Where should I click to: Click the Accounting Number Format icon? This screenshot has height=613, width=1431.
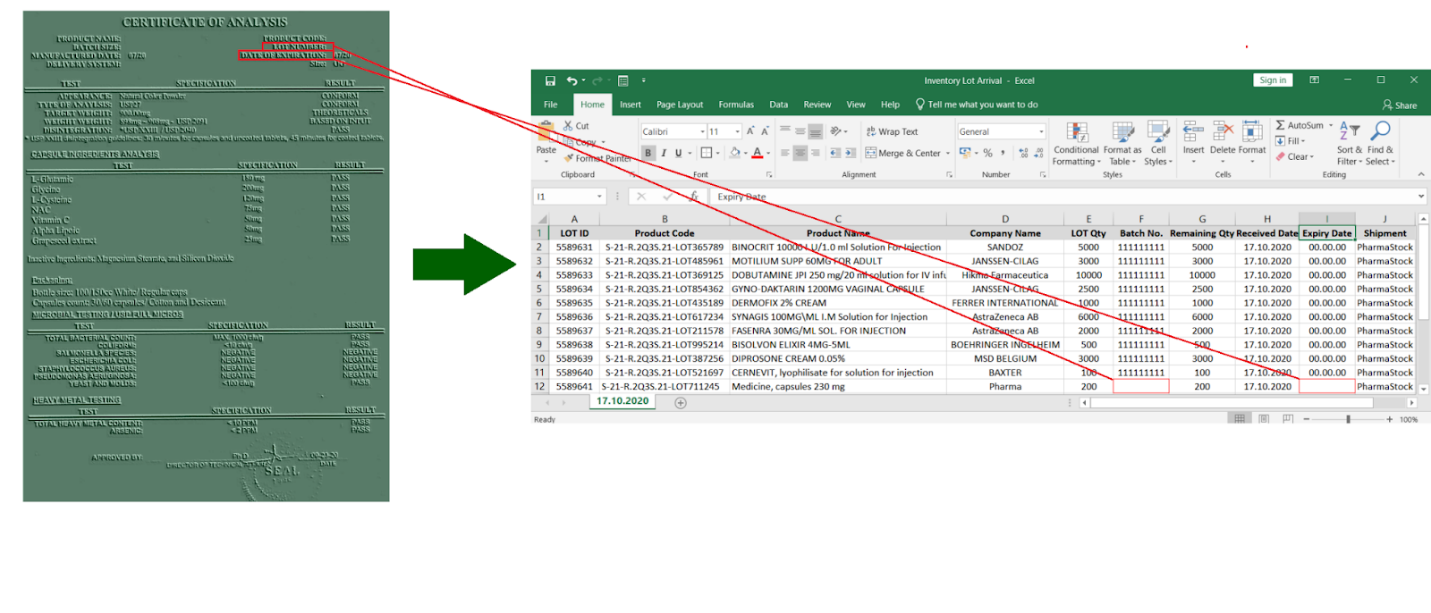click(x=966, y=153)
